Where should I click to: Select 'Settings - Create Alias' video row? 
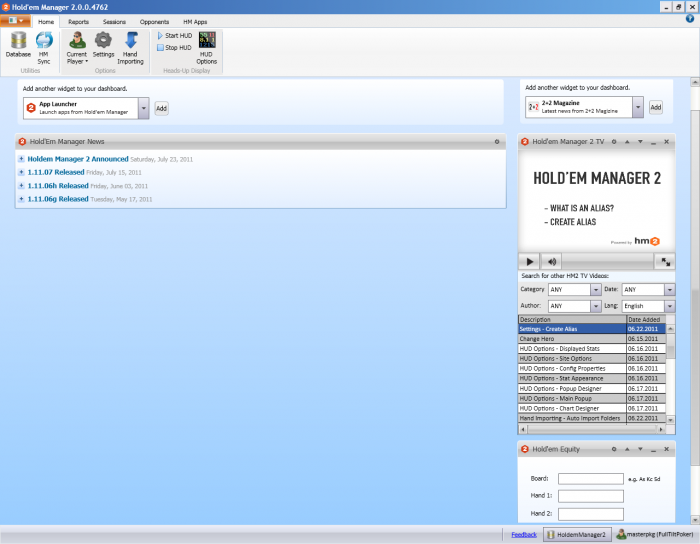click(x=592, y=329)
